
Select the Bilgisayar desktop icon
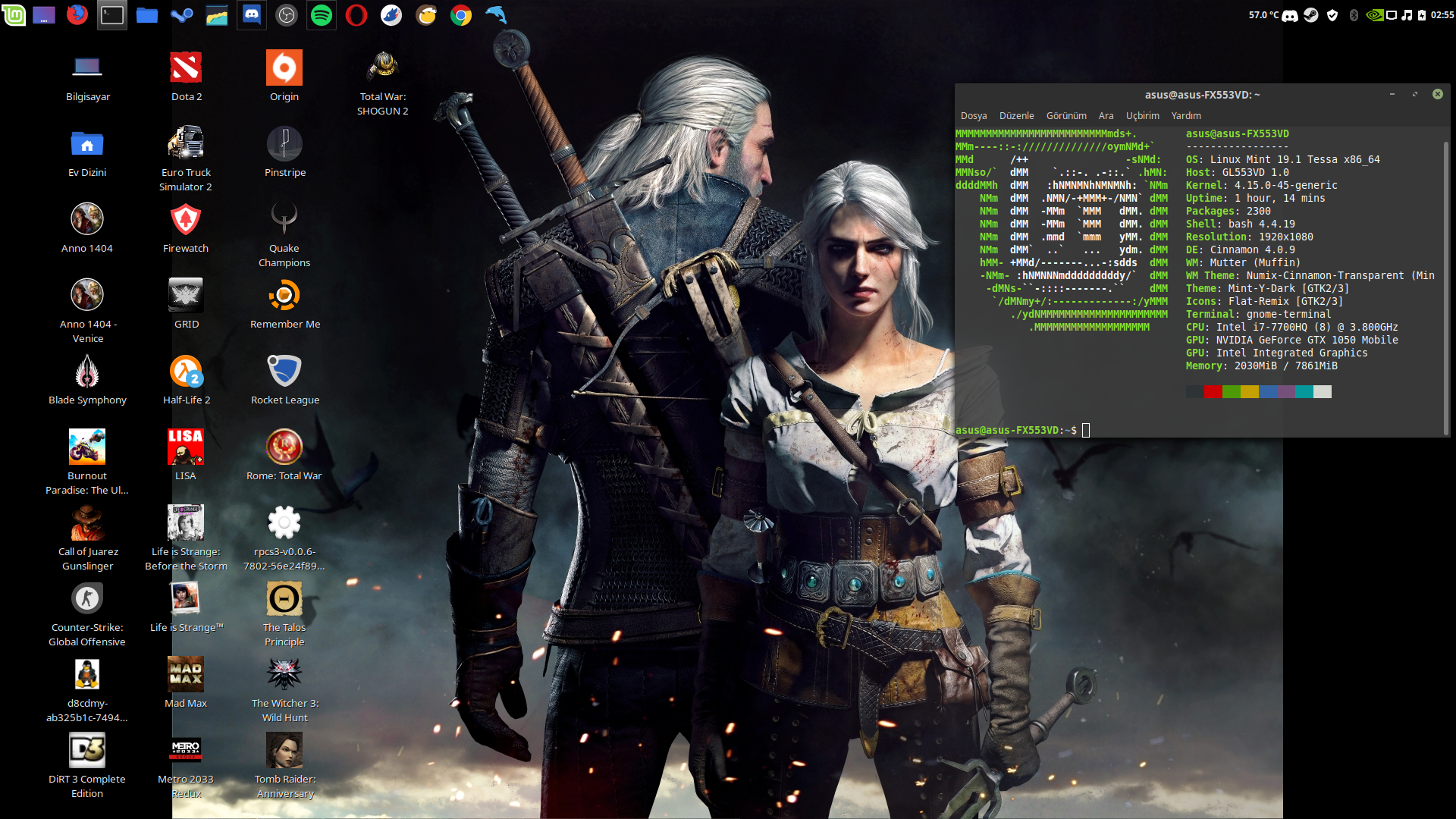coord(87,76)
